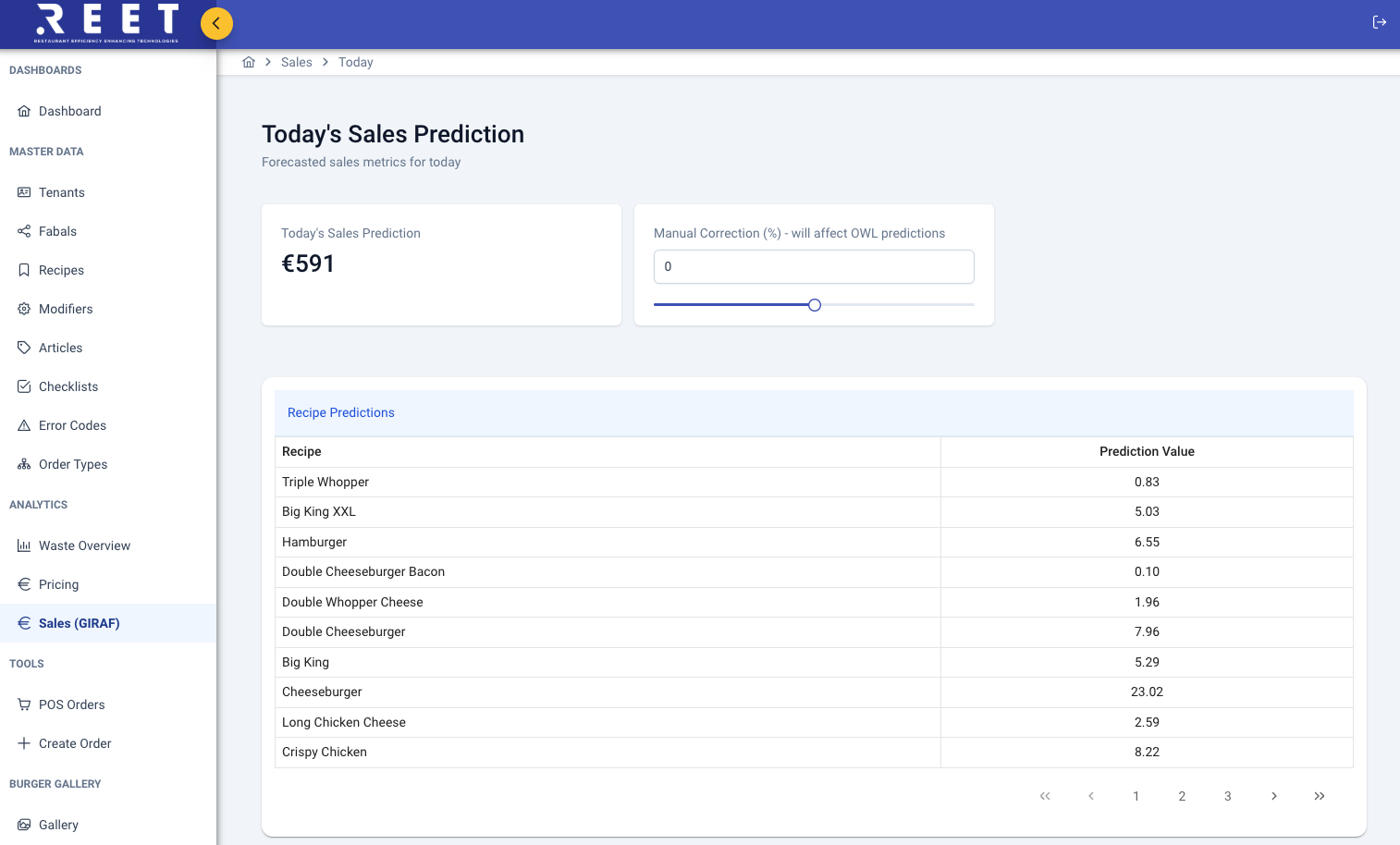This screenshot has width=1400, height=845.
Task: Open the POS Orders cart icon
Action: click(x=24, y=704)
